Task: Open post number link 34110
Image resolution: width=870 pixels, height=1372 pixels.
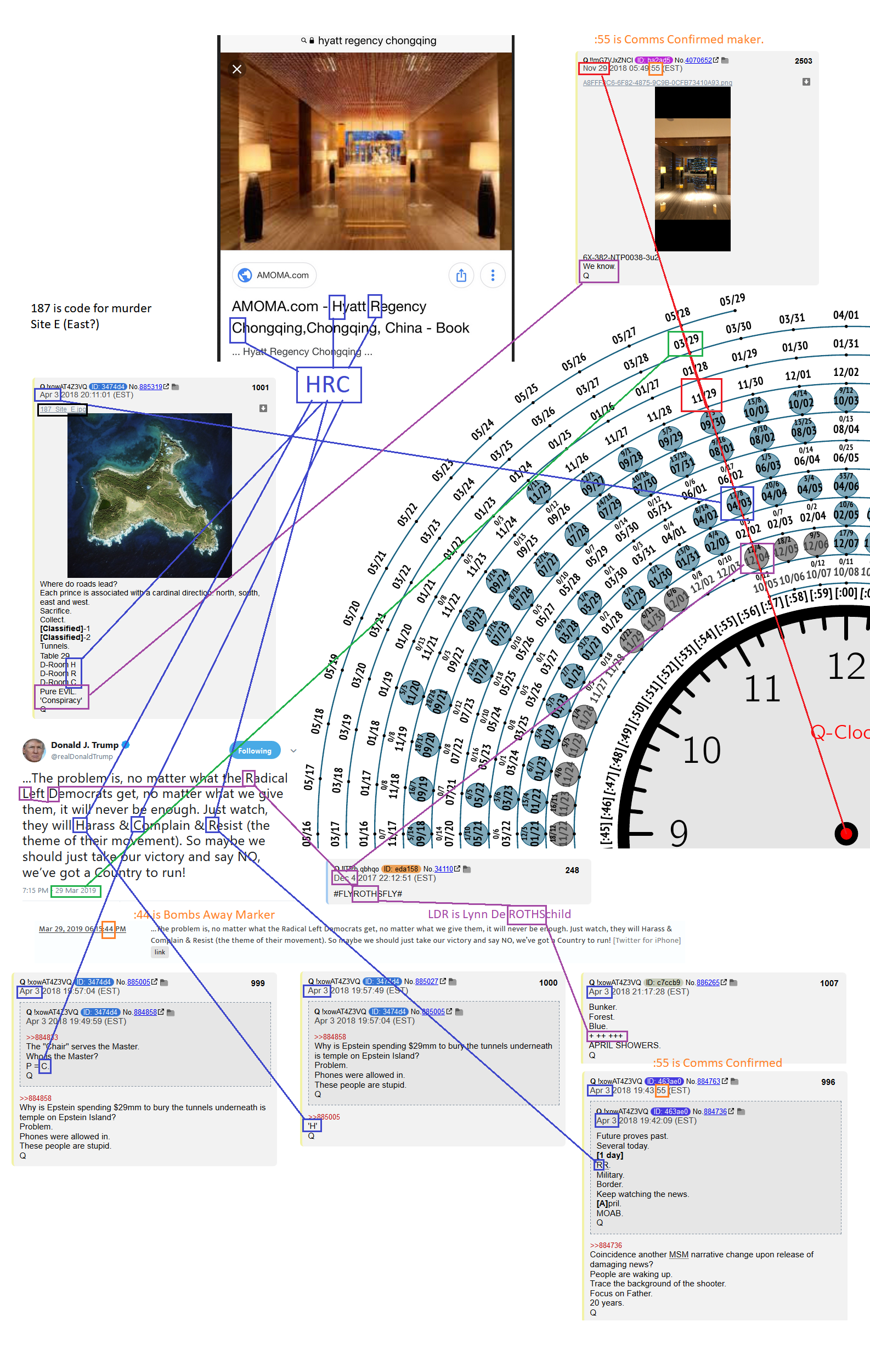Action: tap(444, 869)
